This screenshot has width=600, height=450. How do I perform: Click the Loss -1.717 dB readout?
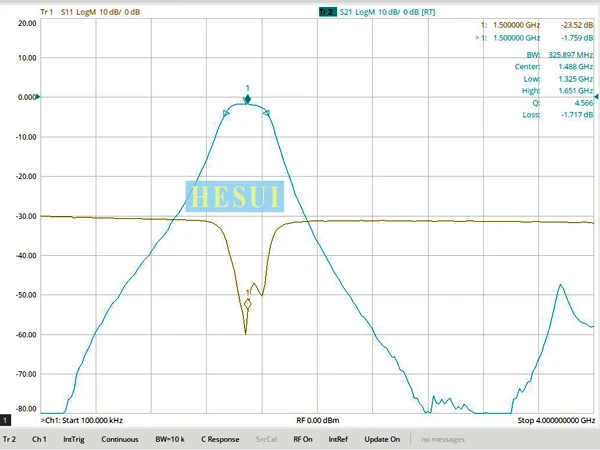(x=558, y=115)
